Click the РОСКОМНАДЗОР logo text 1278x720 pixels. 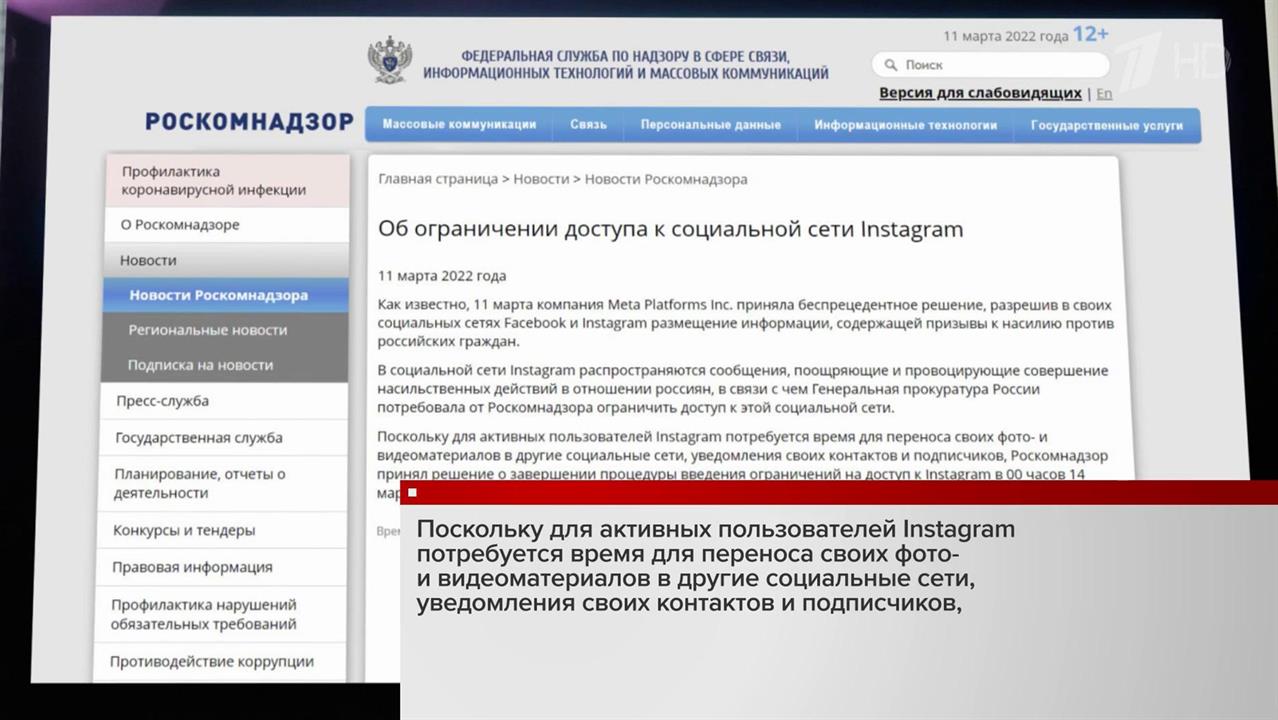(249, 122)
